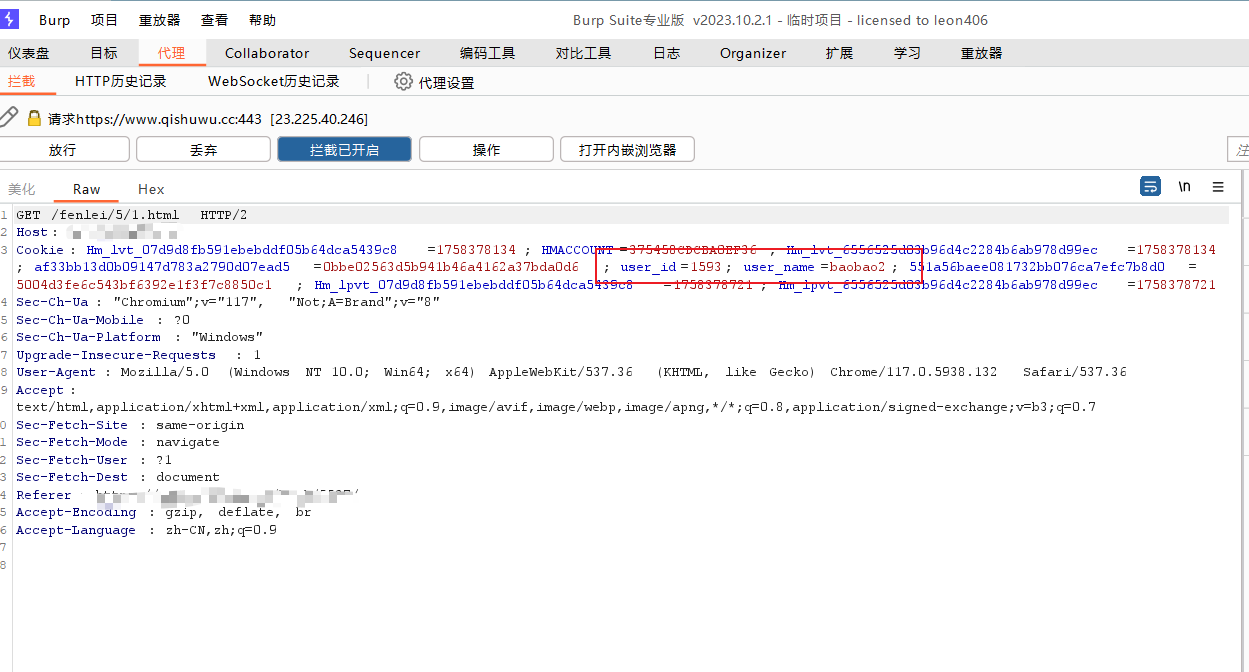
Task: Toggle the \n non-printable characters icon
Action: coord(1184,187)
